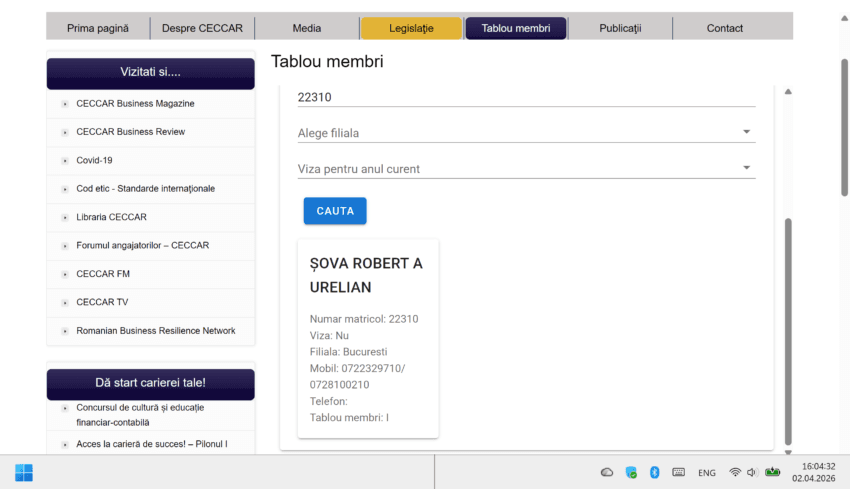Open Wi-Fi network settings icon
Image resolution: width=850 pixels, height=489 pixels.
[x=735, y=472]
